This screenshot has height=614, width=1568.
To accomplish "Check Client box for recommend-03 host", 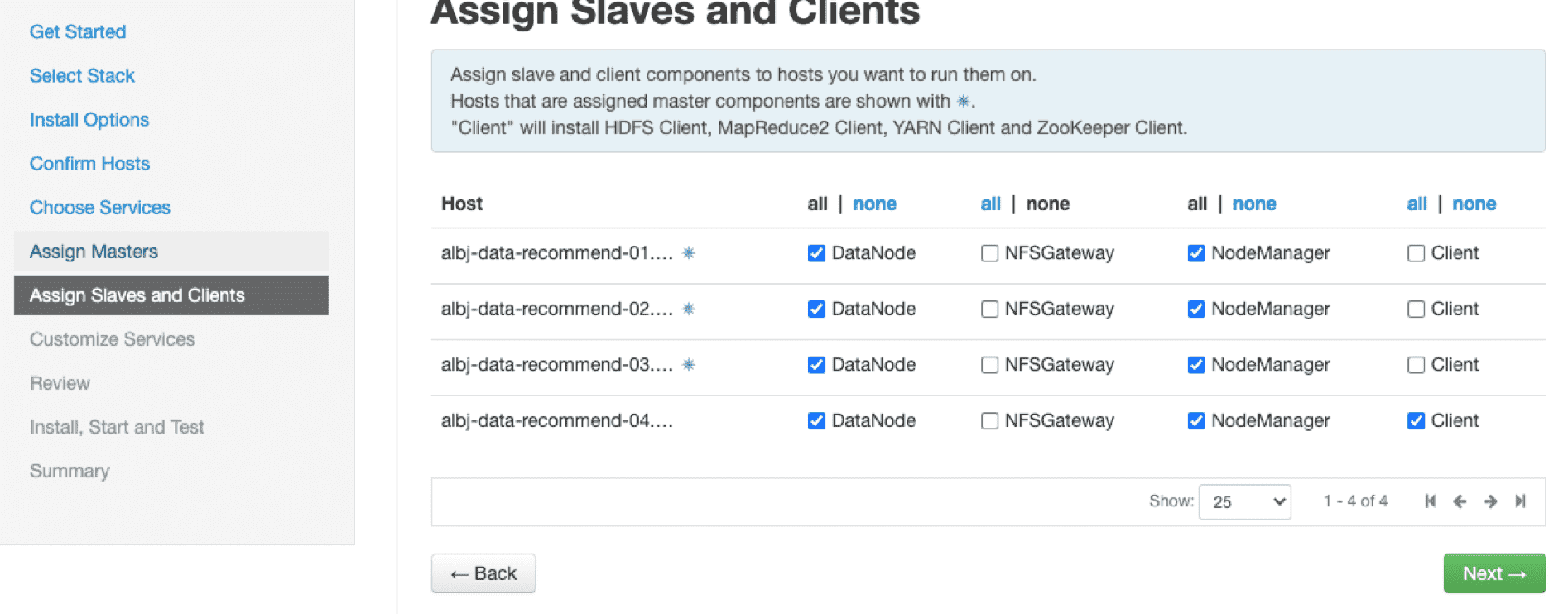I will coord(1416,365).
